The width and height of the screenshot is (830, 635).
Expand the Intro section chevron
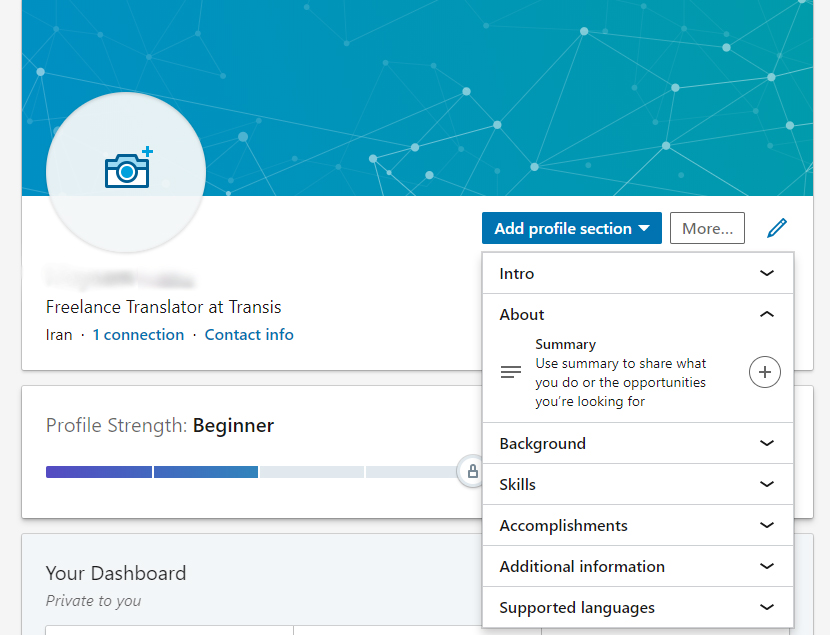(767, 273)
